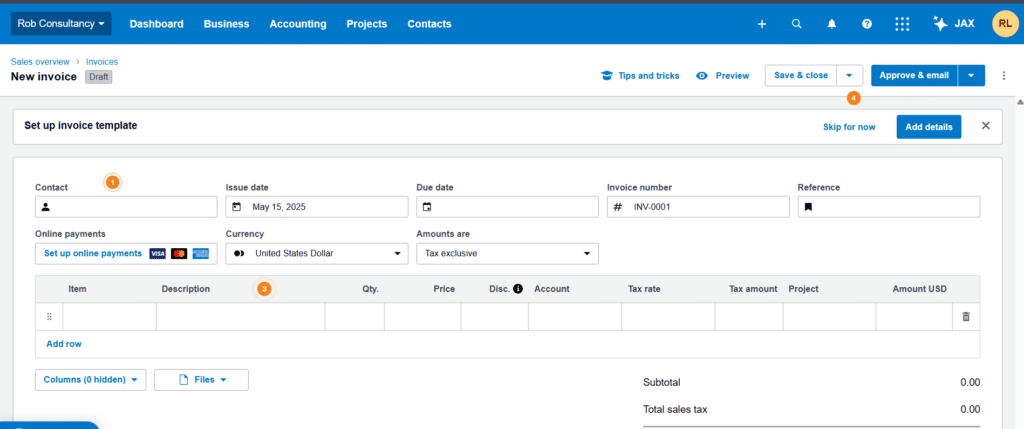Expand the Approve & email arrow
The image size is (1024, 429).
click(x=971, y=76)
